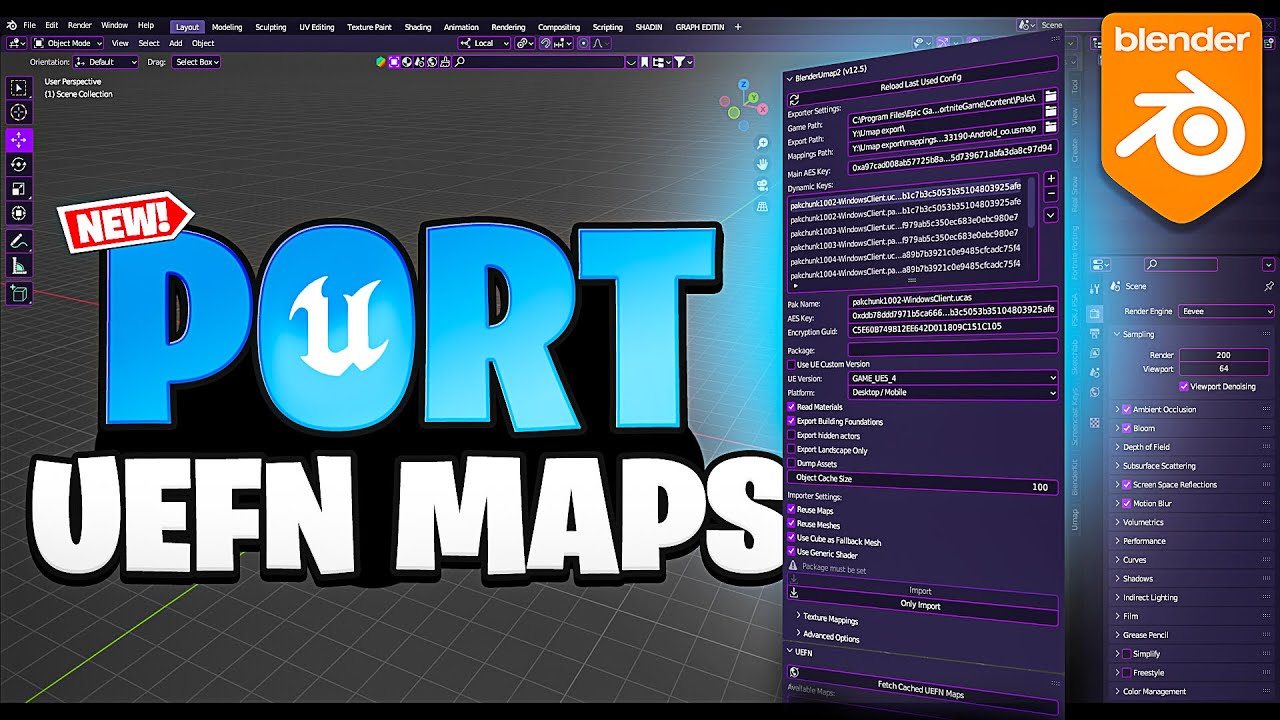Open the File menu

pos(29,25)
